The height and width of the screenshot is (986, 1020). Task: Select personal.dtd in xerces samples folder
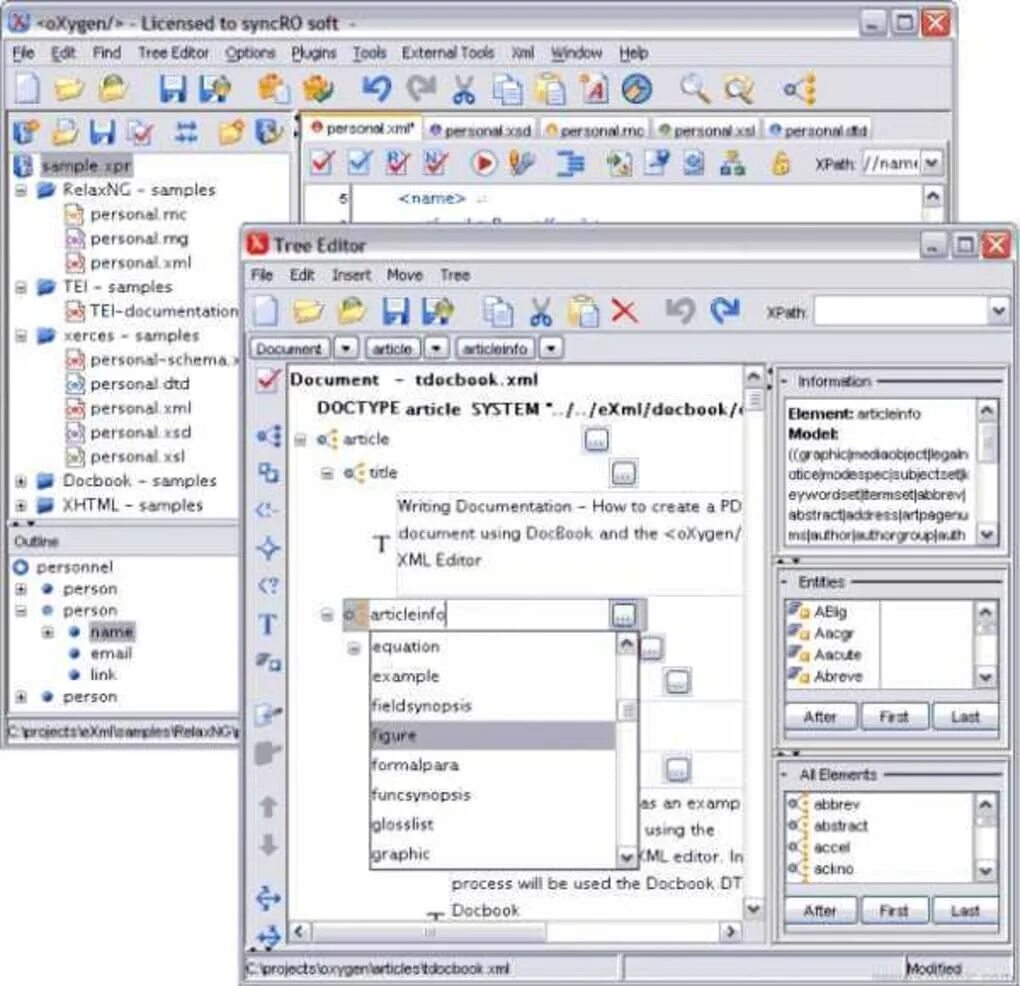tap(139, 384)
